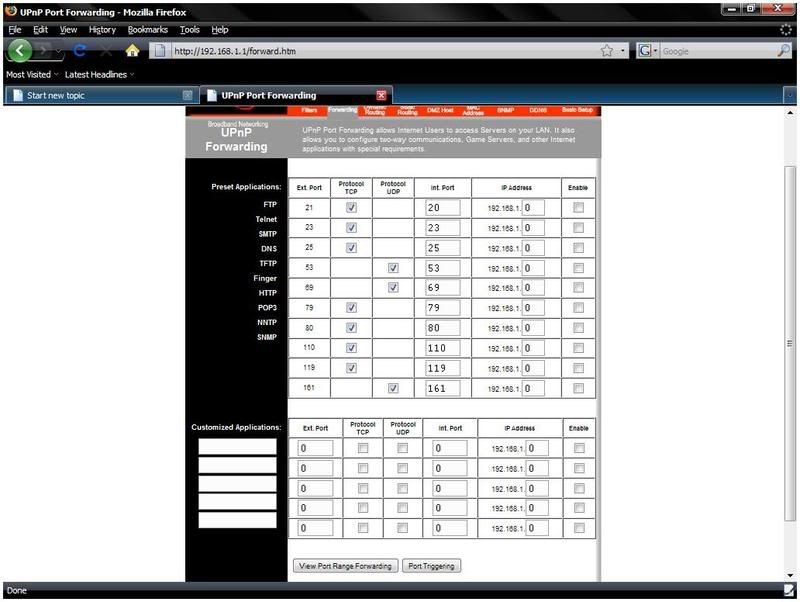The width and height of the screenshot is (800, 602).
Task: Go to the Firefox Home page icon
Action: 132,51
